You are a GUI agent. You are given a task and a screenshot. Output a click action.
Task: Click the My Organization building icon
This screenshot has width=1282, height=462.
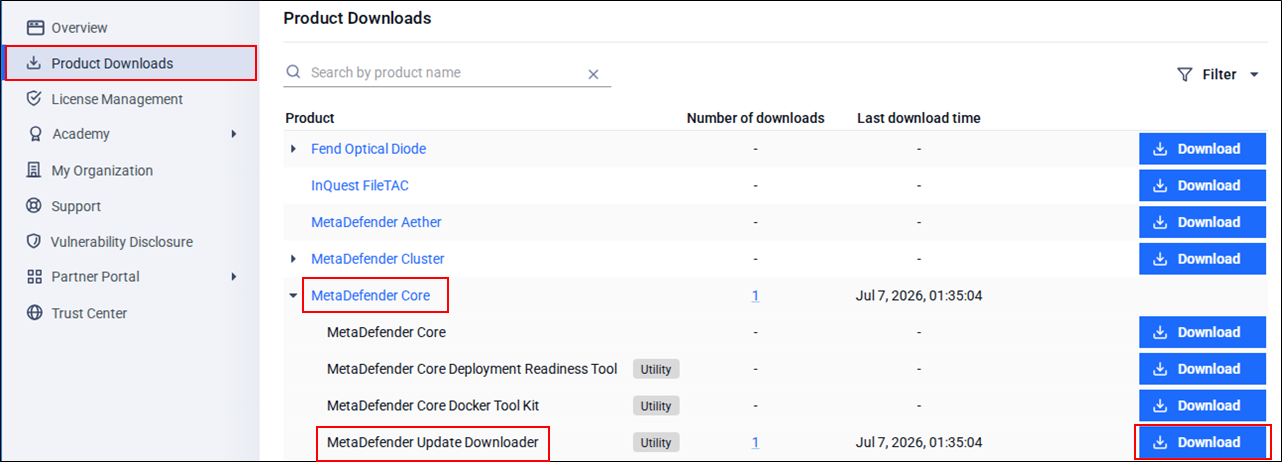click(34, 170)
